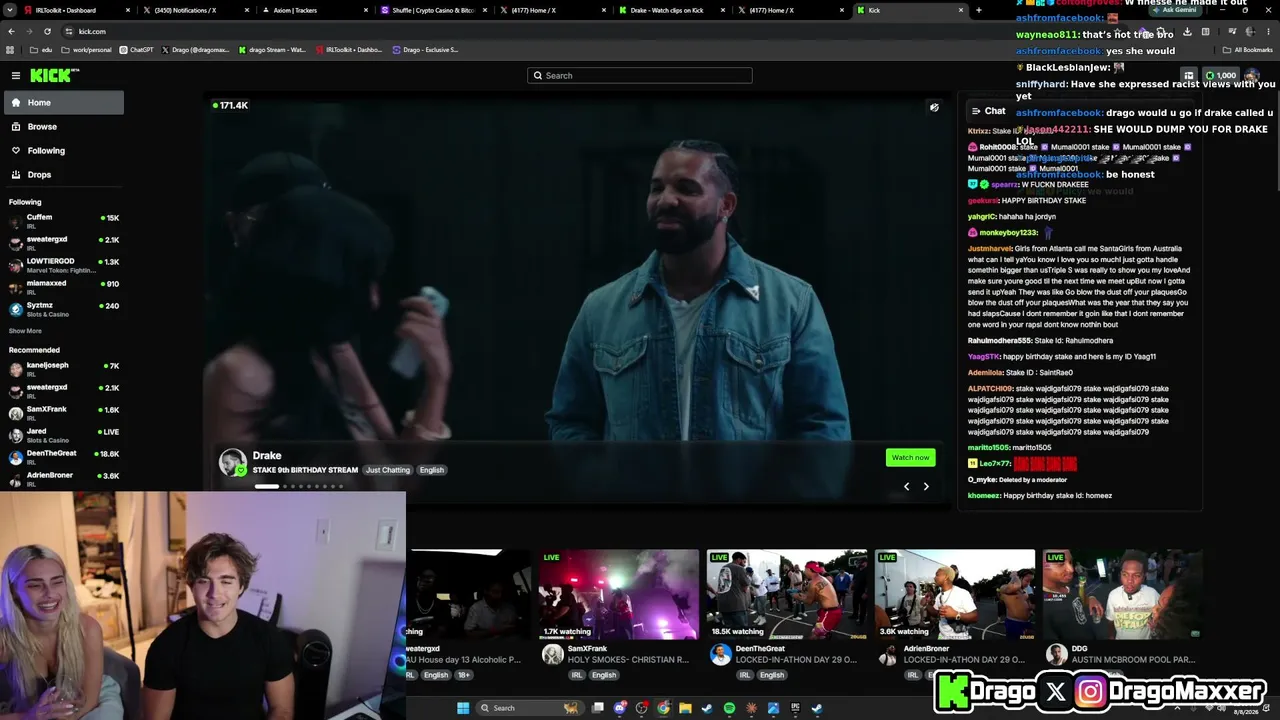Toggle mute on the featured stream player

[x=934, y=107]
